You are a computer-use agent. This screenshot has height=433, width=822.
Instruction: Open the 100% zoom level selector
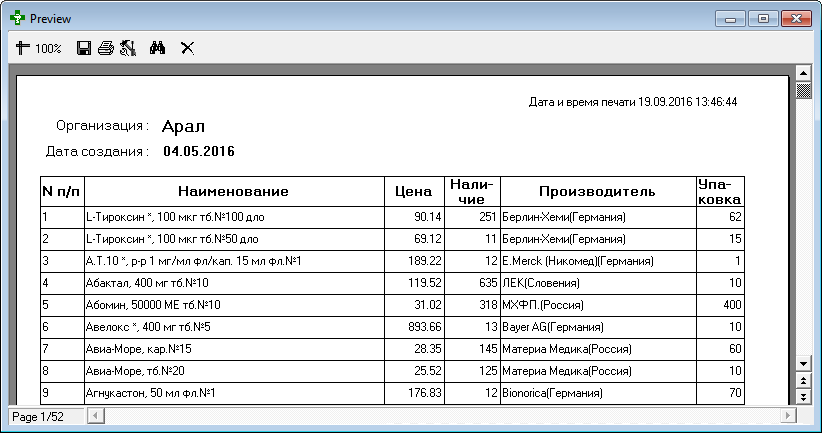49,48
